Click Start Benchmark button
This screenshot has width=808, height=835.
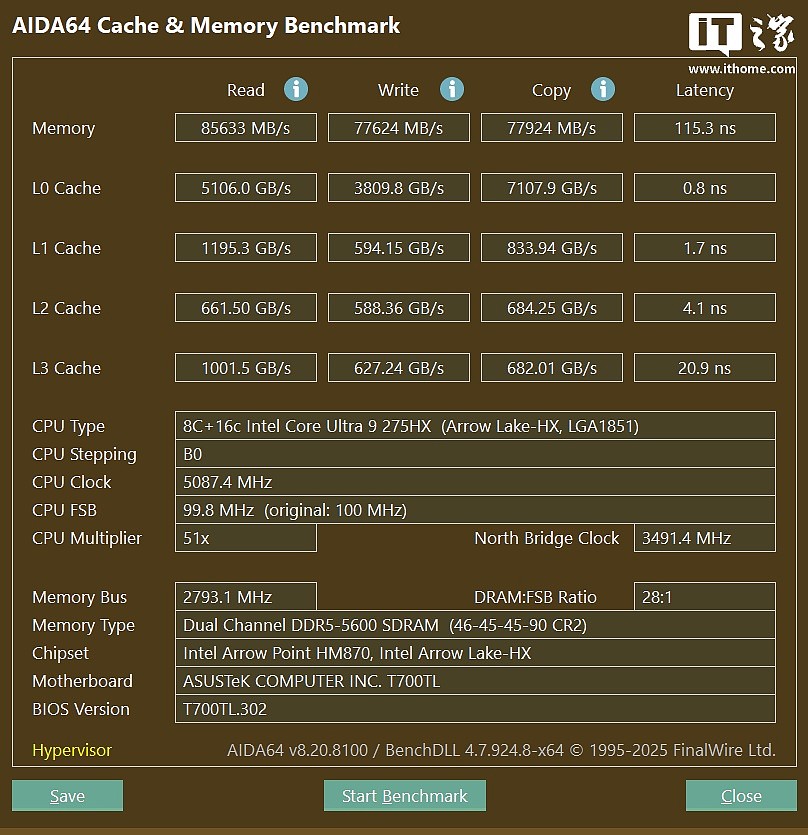point(405,796)
